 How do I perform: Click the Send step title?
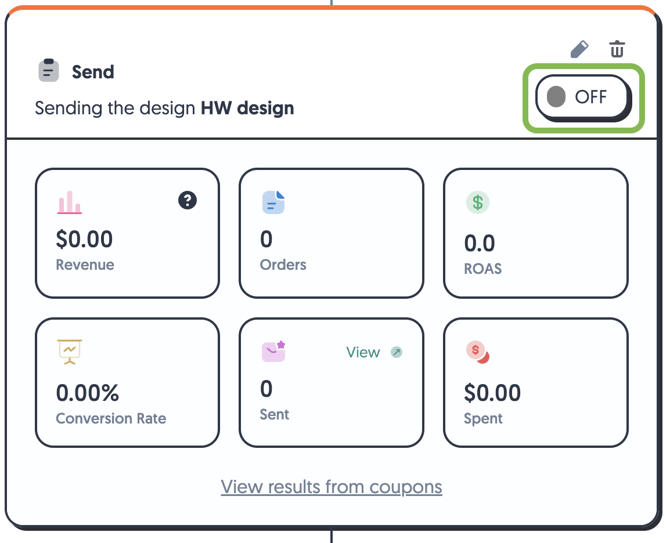pos(93,72)
